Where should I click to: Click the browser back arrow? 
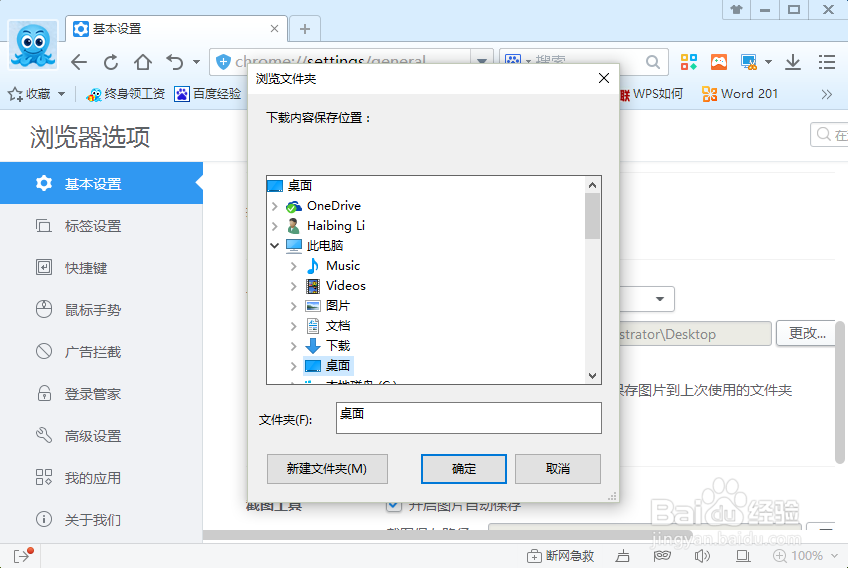pos(79,62)
